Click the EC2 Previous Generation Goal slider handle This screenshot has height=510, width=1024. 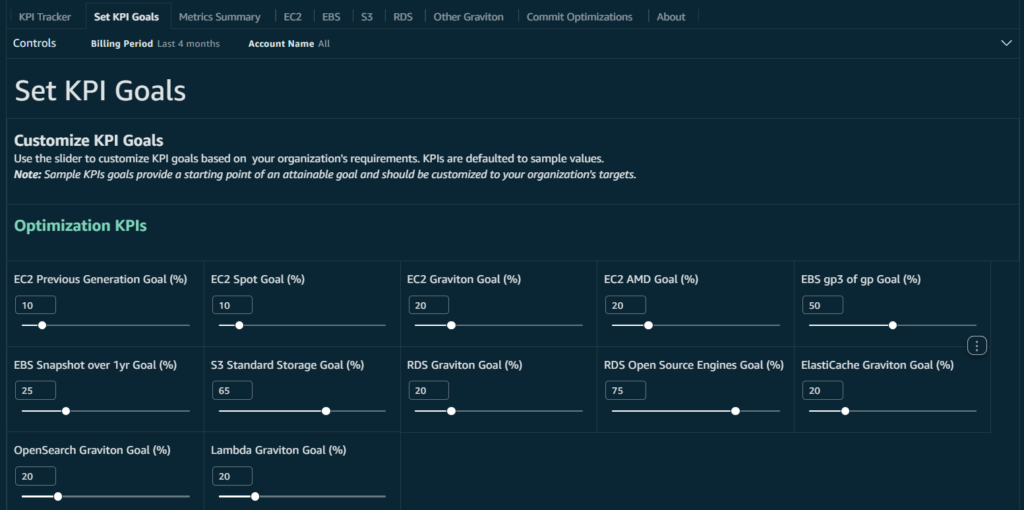click(x=41, y=325)
